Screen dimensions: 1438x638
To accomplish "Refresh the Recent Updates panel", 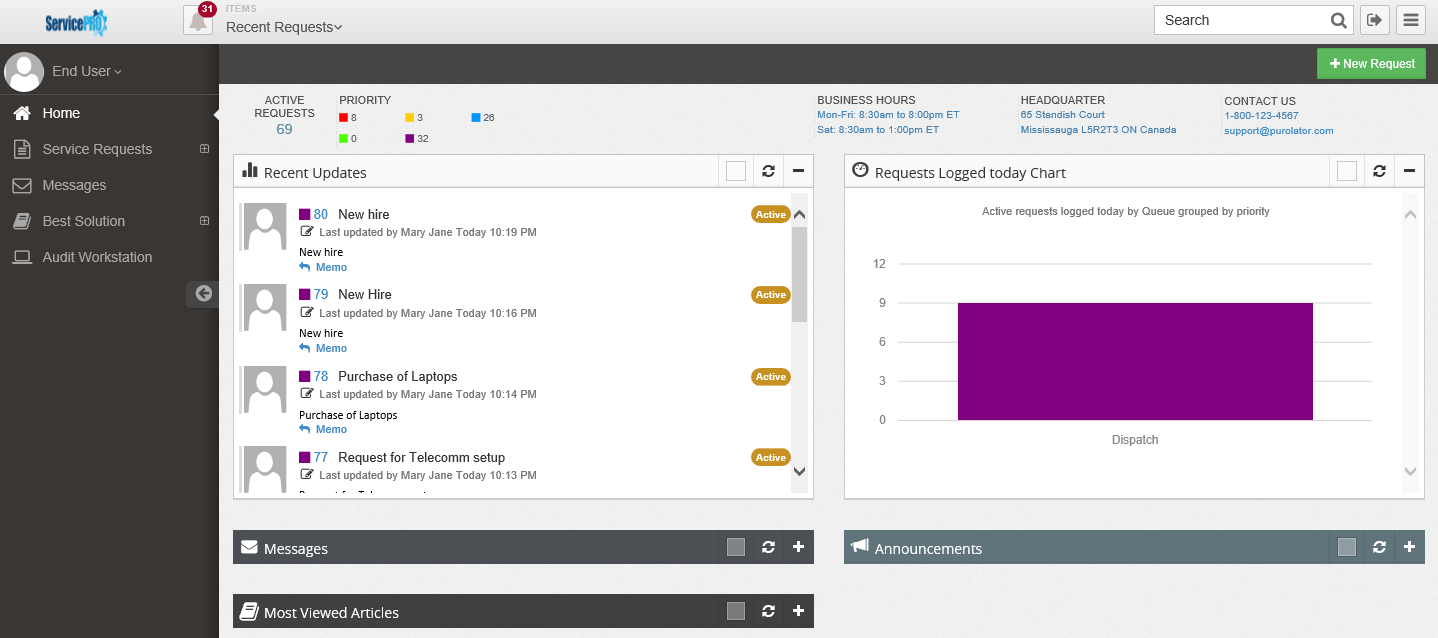I will point(768,171).
